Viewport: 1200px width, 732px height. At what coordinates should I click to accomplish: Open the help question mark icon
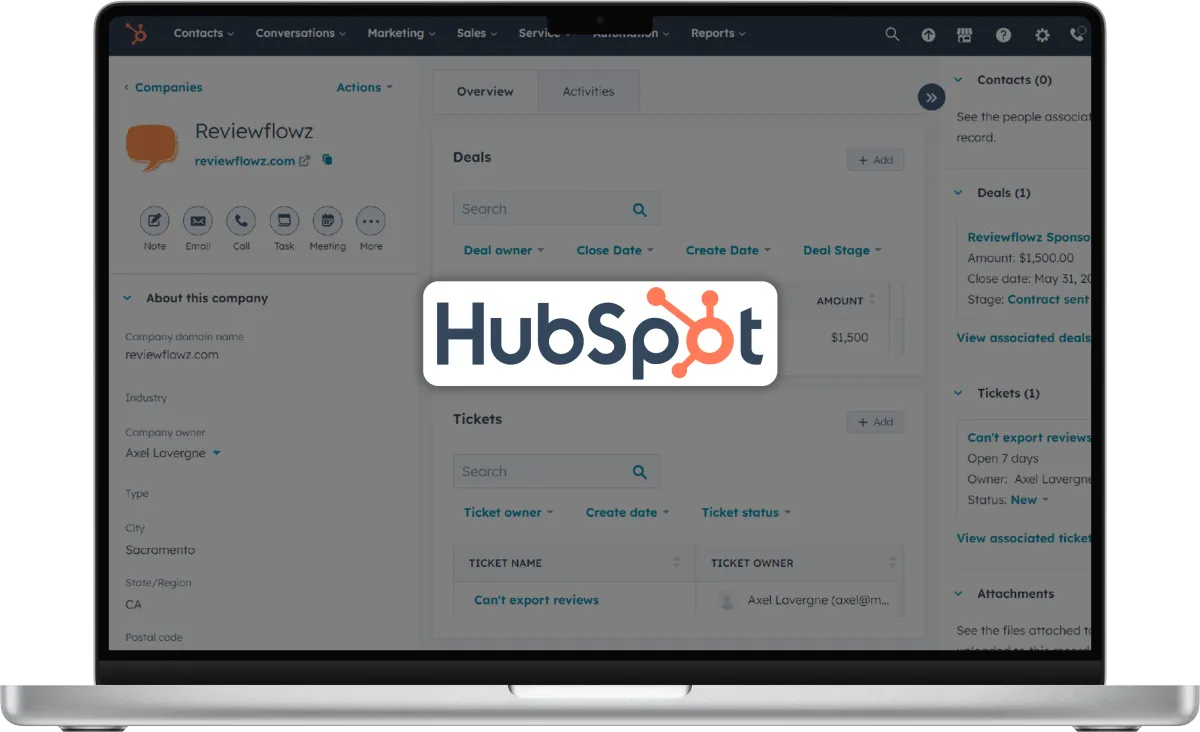coord(1003,35)
